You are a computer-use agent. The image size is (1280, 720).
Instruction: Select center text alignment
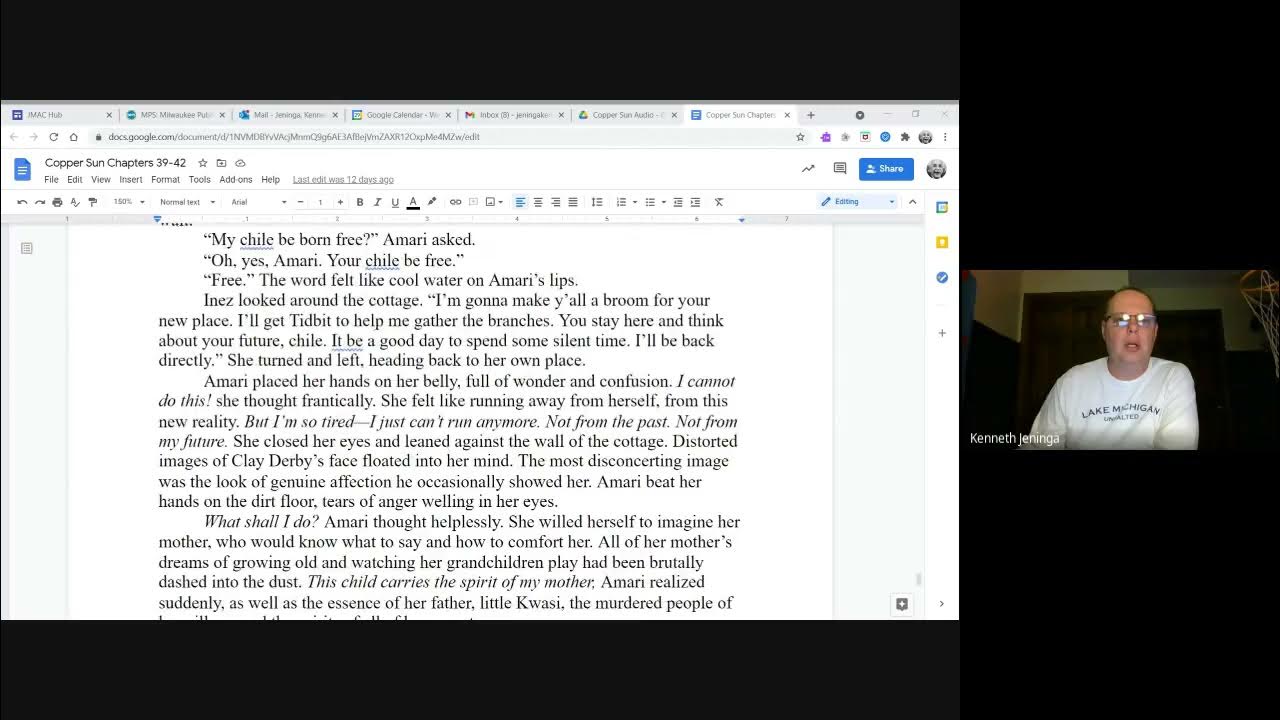click(x=538, y=202)
